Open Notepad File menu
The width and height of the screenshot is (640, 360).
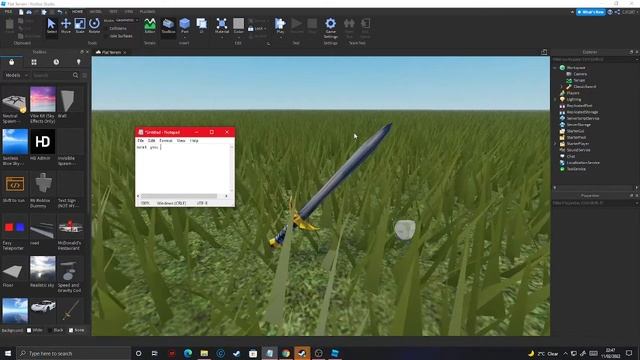140,140
